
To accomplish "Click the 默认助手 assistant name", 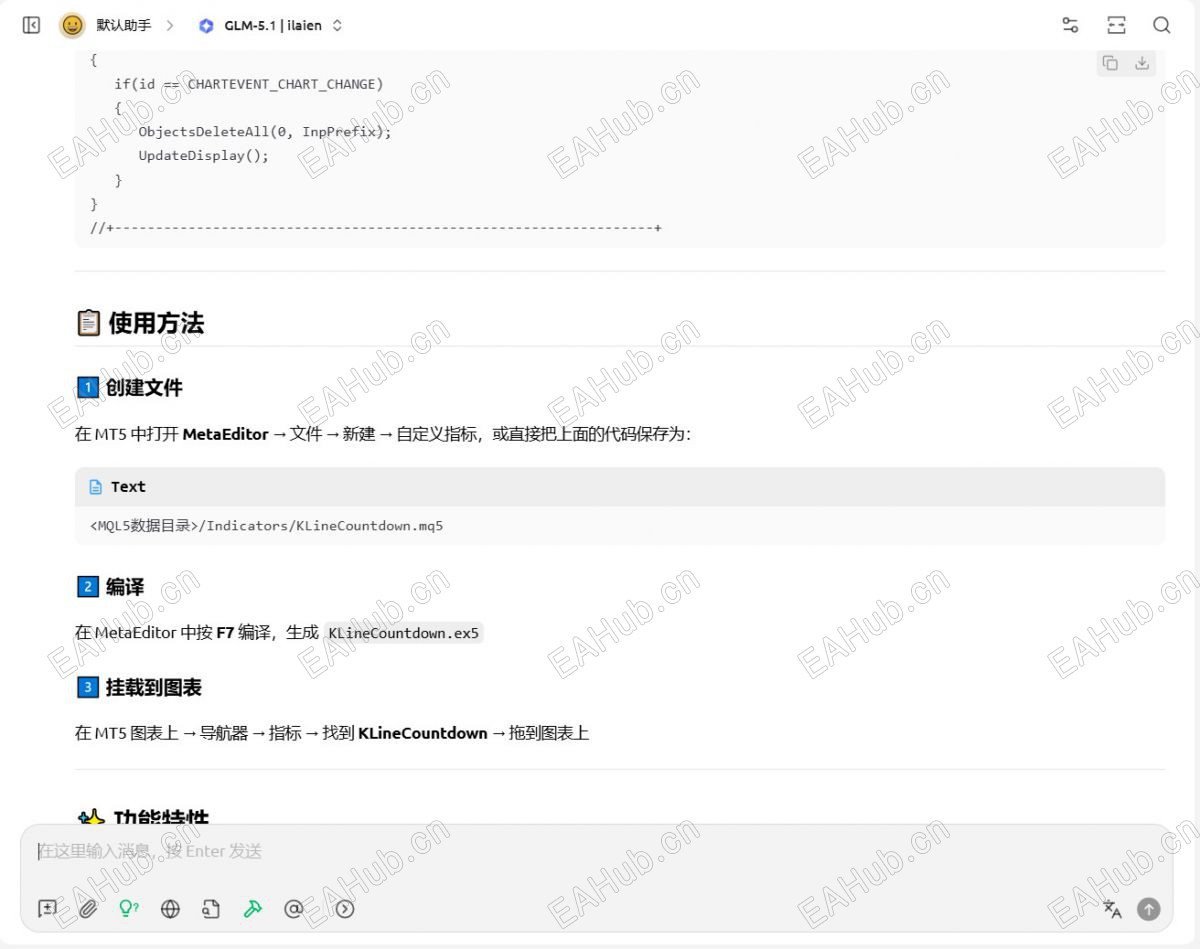I will (x=123, y=25).
